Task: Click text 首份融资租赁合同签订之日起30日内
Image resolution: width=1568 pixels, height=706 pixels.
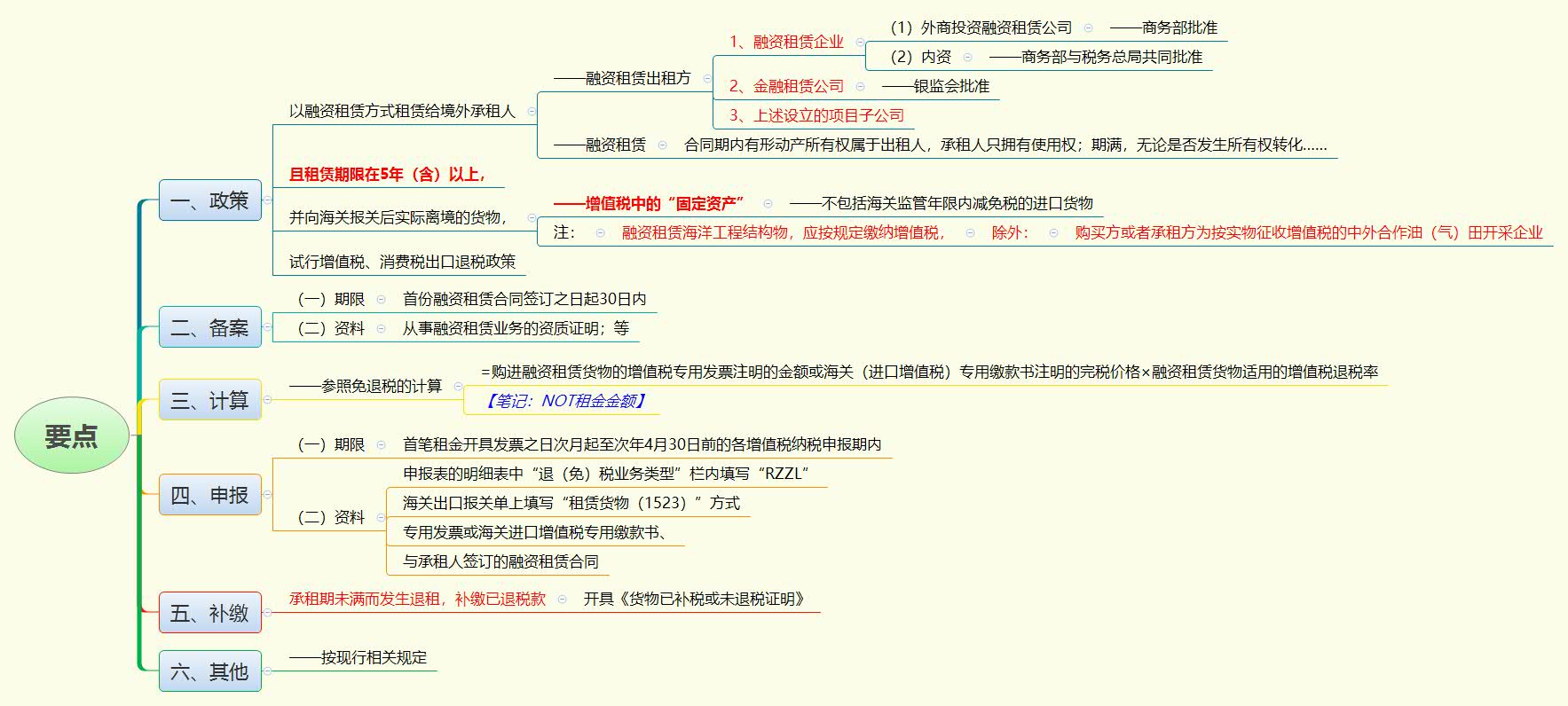Action: pos(524,299)
